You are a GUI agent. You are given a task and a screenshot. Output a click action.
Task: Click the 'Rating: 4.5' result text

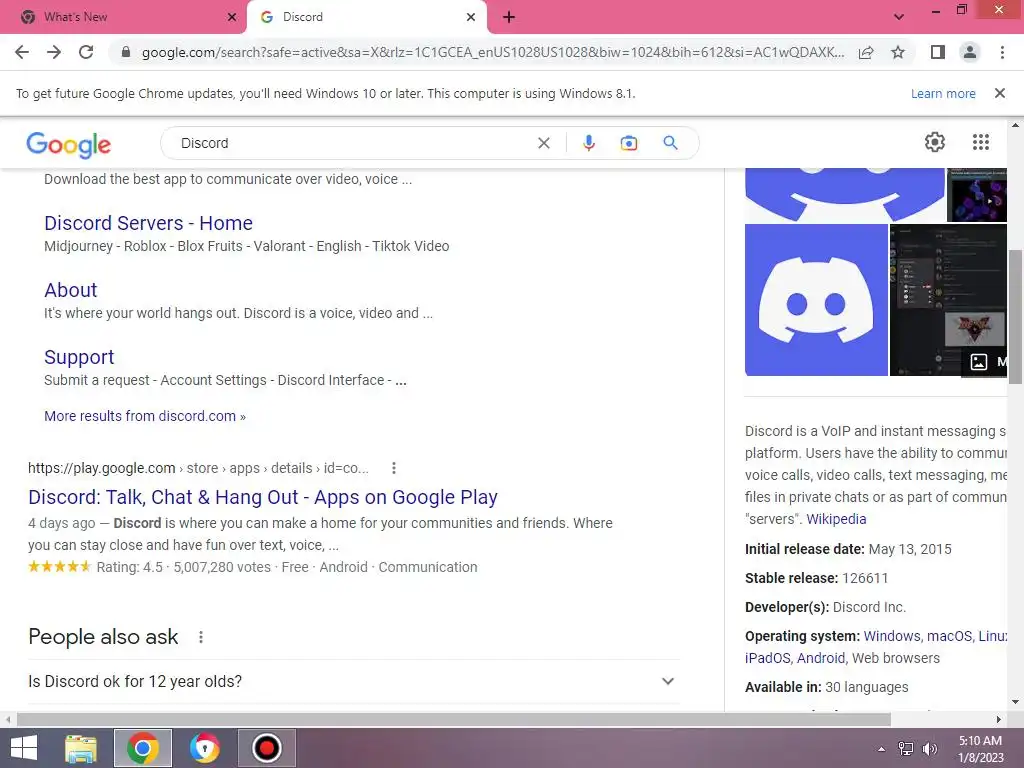[x=129, y=567]
